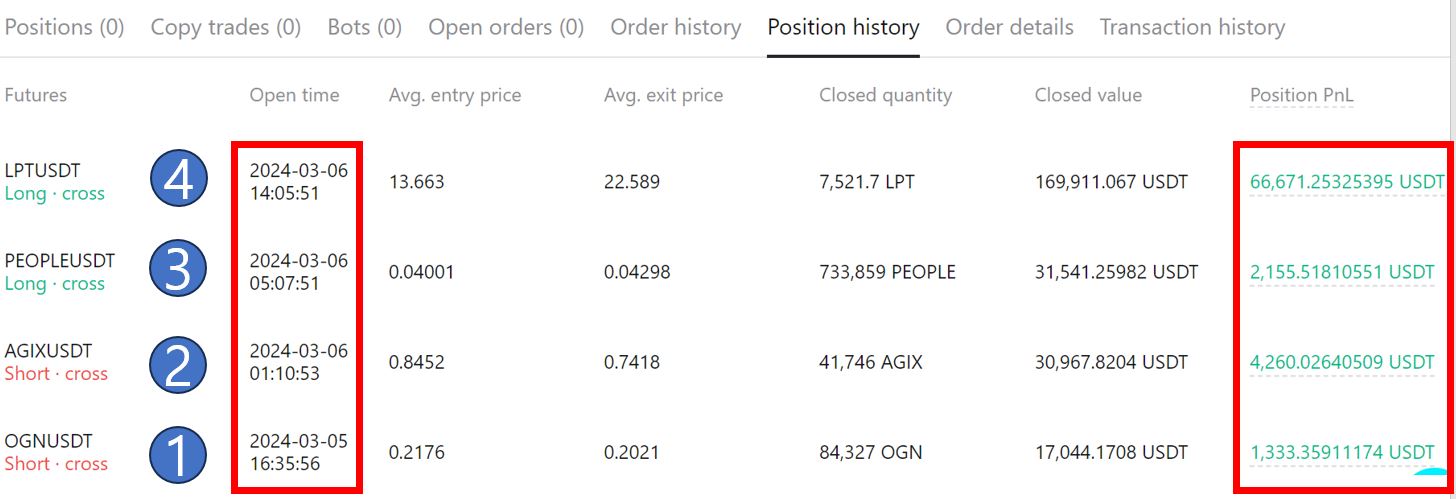Click the blue circle numbered 4
The image size is (1456, 499).
(x=179, y=181)
